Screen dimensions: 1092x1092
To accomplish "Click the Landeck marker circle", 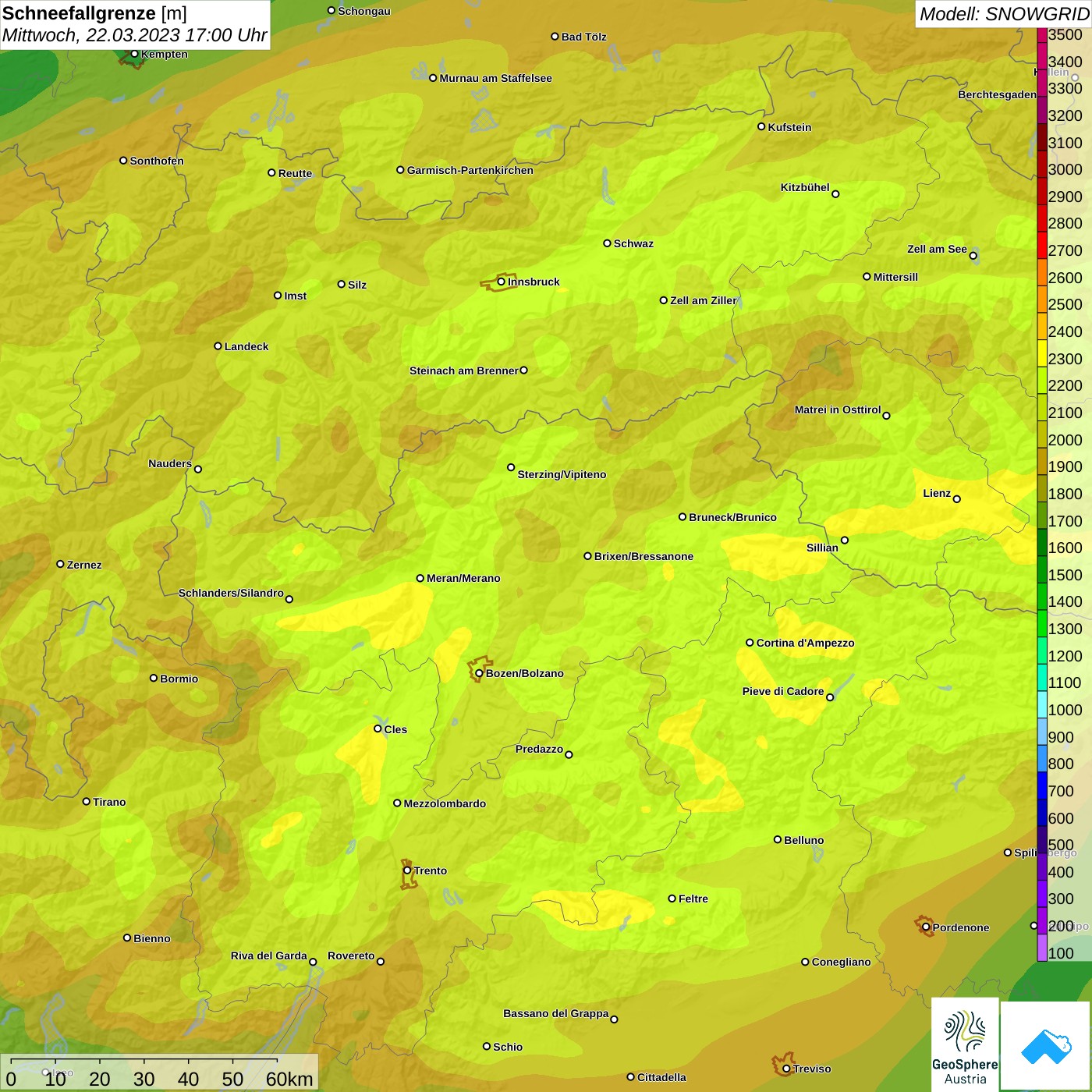I will click(x=218, y=346).
